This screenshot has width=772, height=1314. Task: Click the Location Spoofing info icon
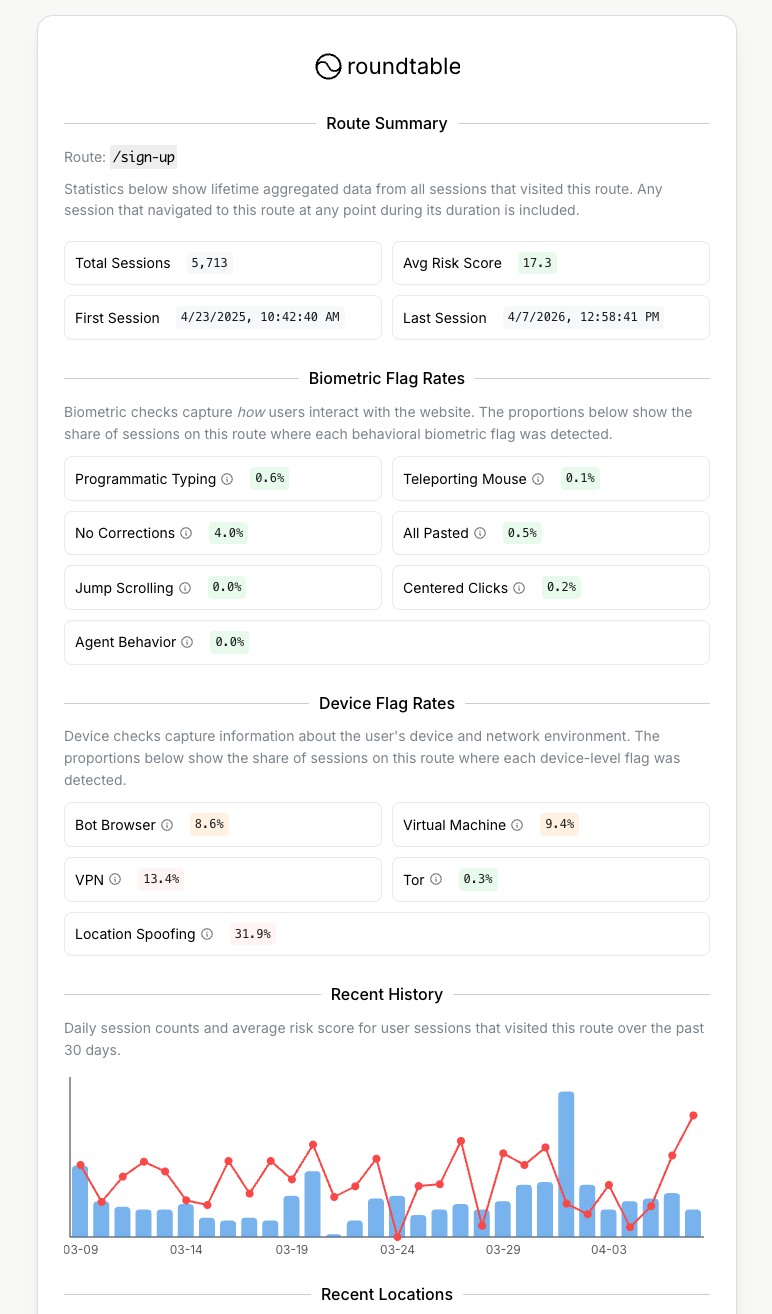206,934
